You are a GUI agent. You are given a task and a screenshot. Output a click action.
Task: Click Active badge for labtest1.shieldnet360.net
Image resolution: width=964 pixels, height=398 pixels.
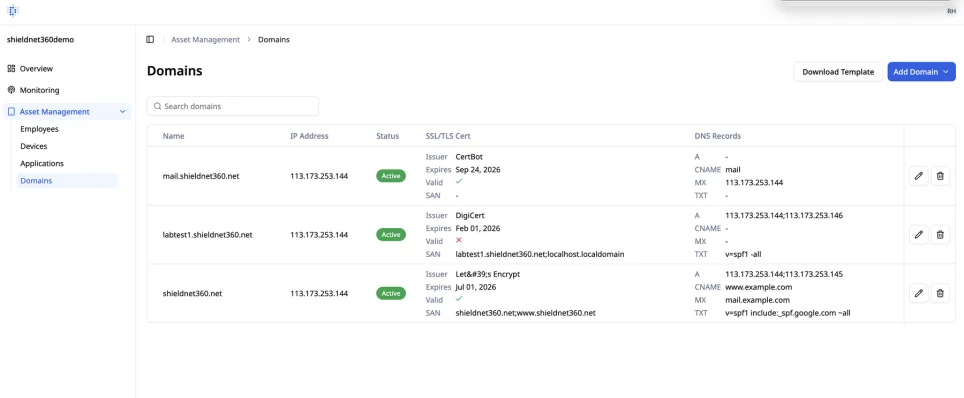pos(391,234)
